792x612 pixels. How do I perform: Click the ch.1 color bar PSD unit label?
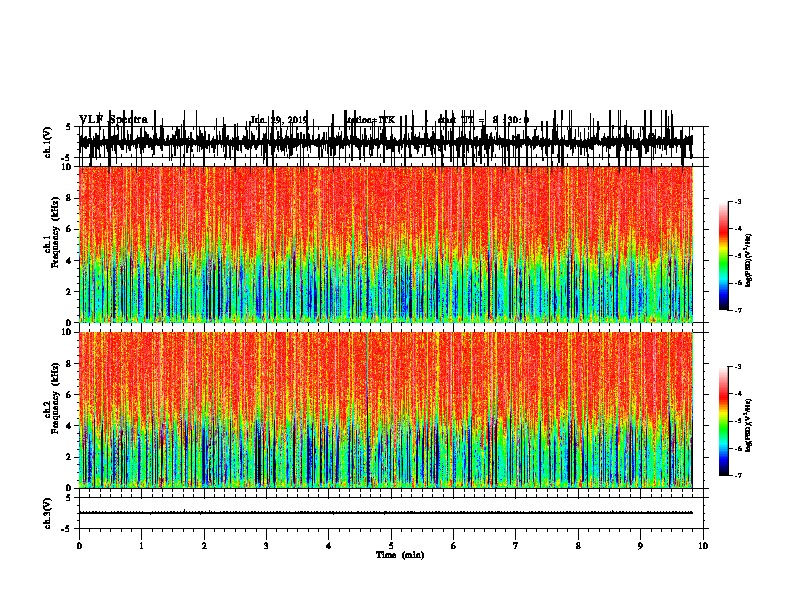748,260
